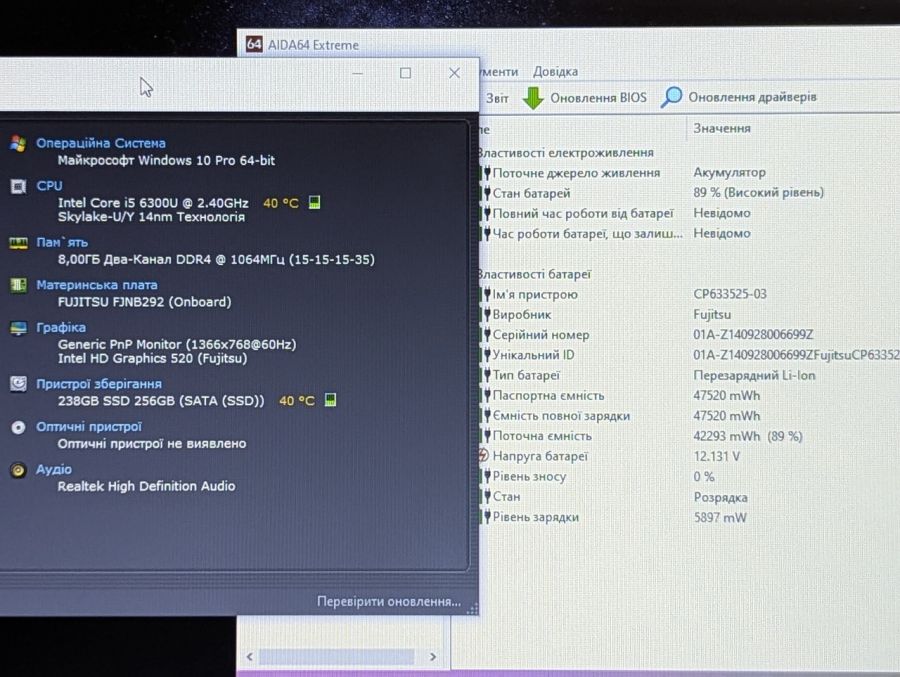
Task: Select the value 89 % (Високий рівень)
Action: click(758, 192)
